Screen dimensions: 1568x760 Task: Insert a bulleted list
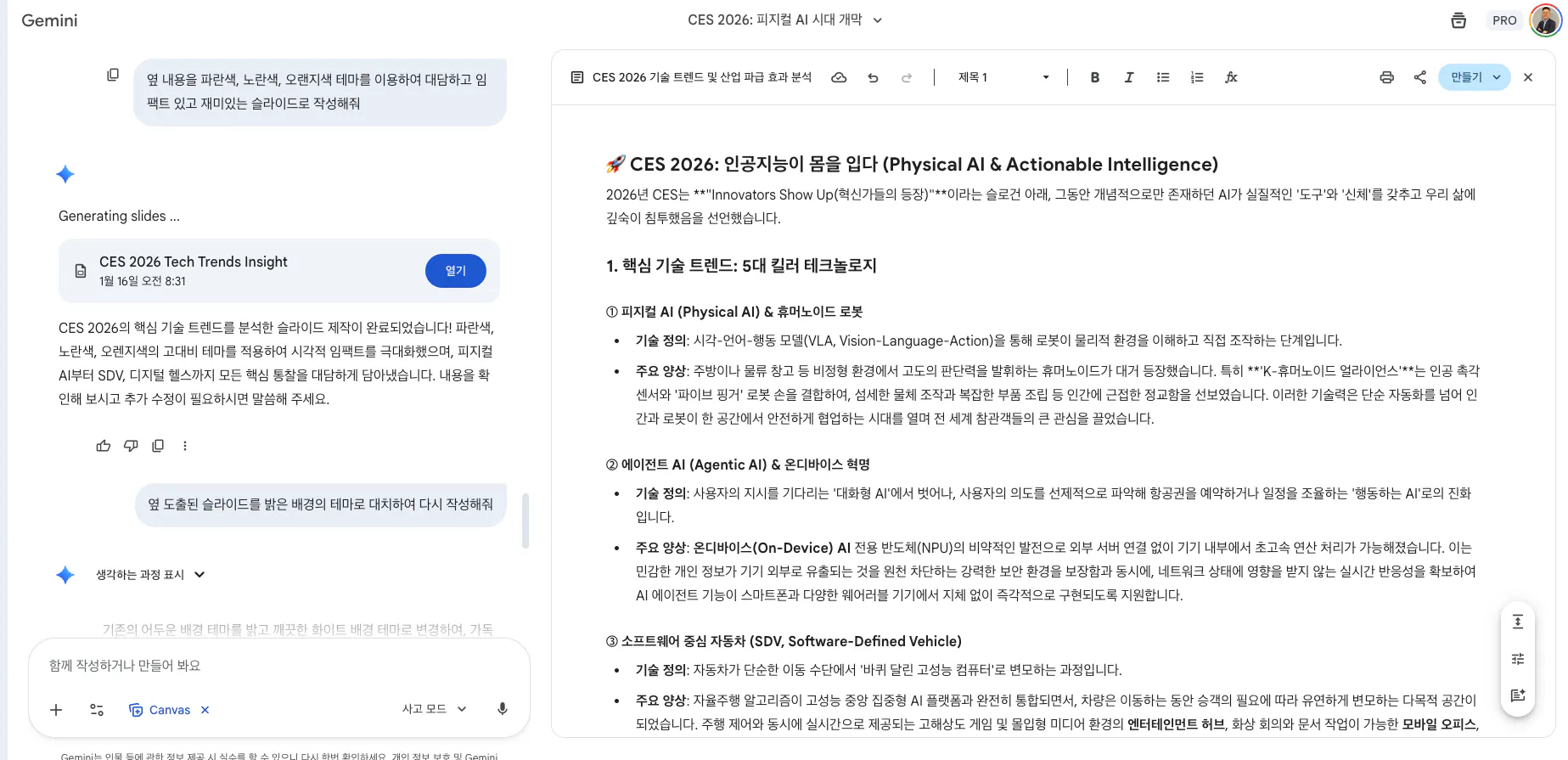click(1163, 77)
